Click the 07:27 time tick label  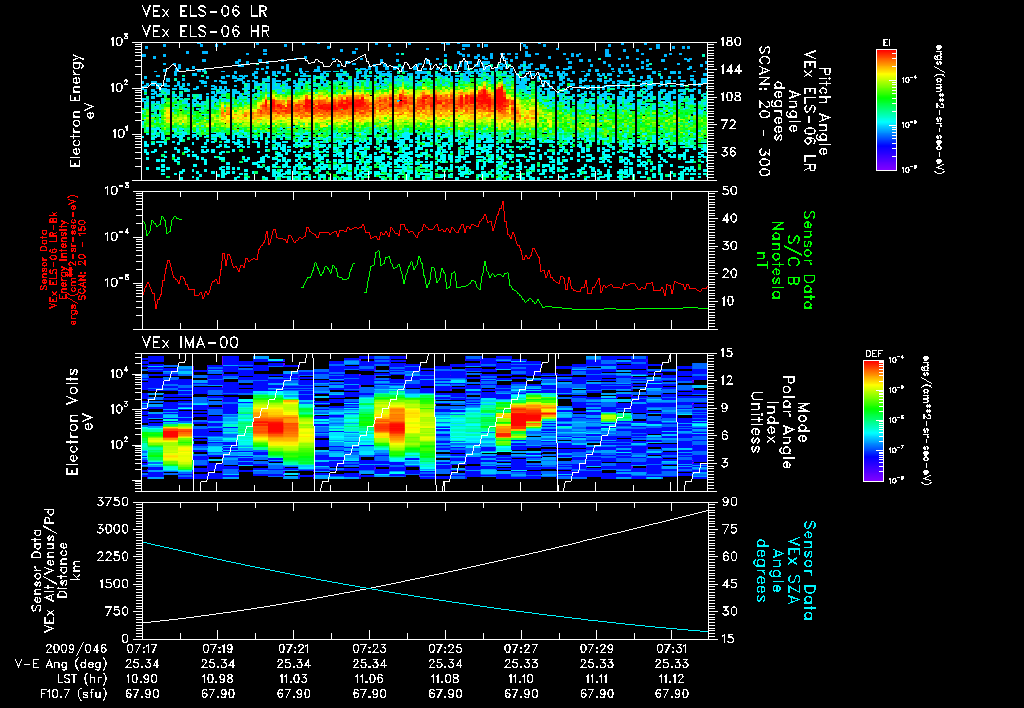click(x=520, y=649)
